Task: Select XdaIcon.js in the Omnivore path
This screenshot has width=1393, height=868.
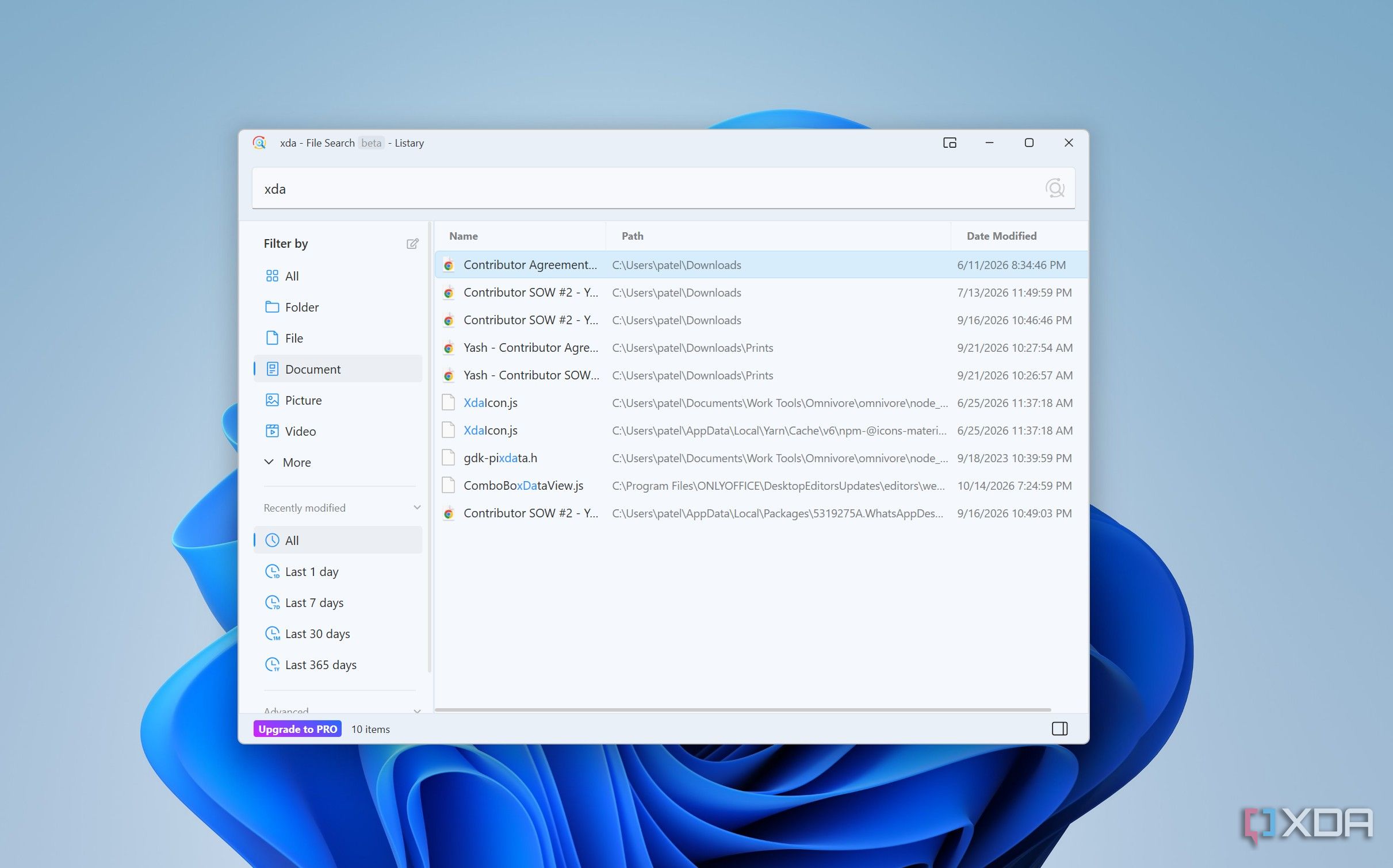Action: [x=761, y=403]
